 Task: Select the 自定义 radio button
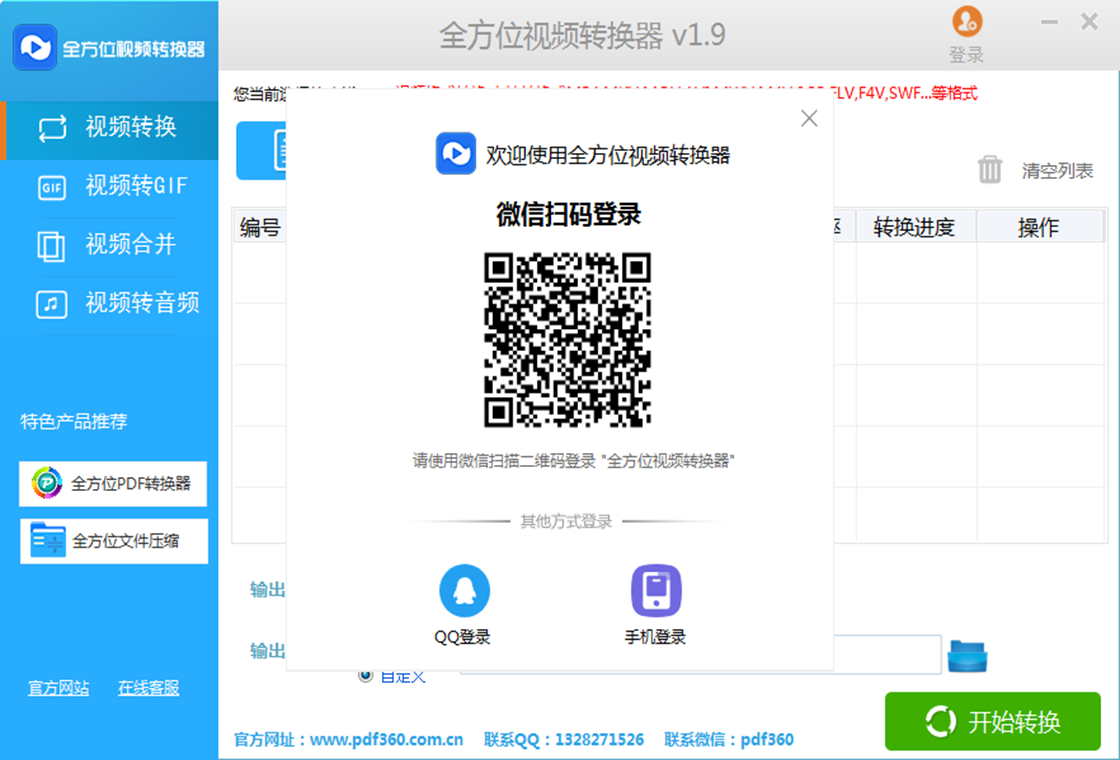[x=366, y=675]
